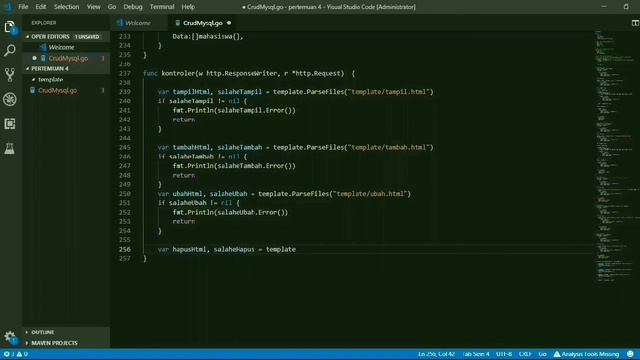Open the File menu

tap(23, 7)
